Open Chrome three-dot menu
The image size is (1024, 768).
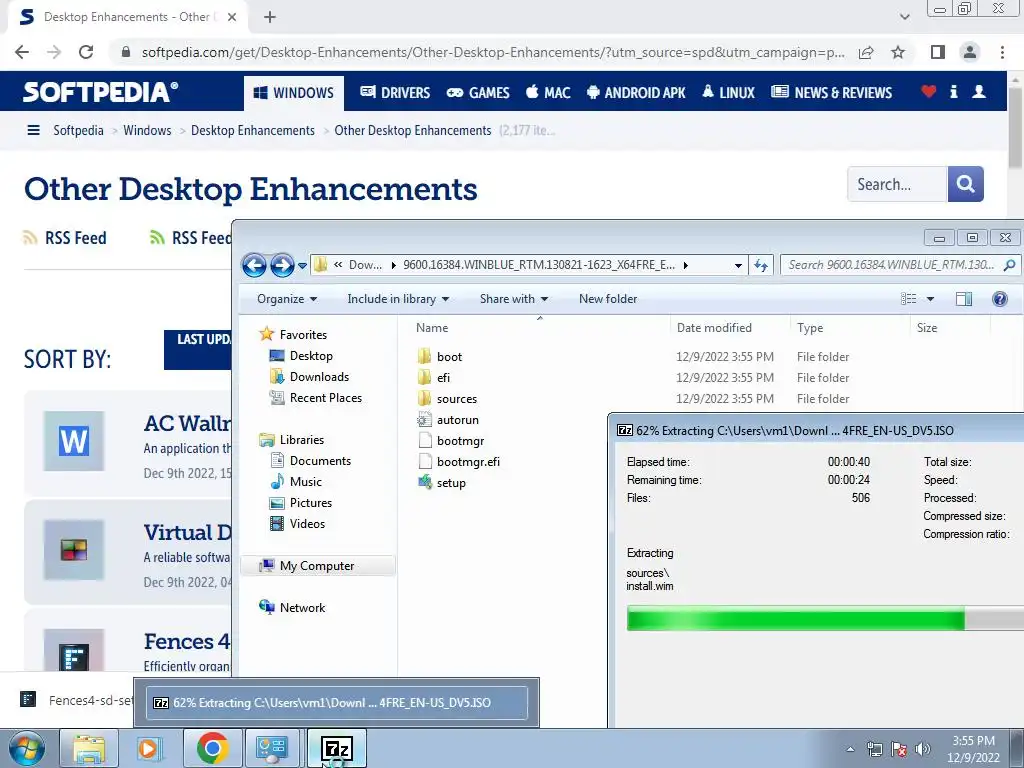click(x=1002, y=52)
